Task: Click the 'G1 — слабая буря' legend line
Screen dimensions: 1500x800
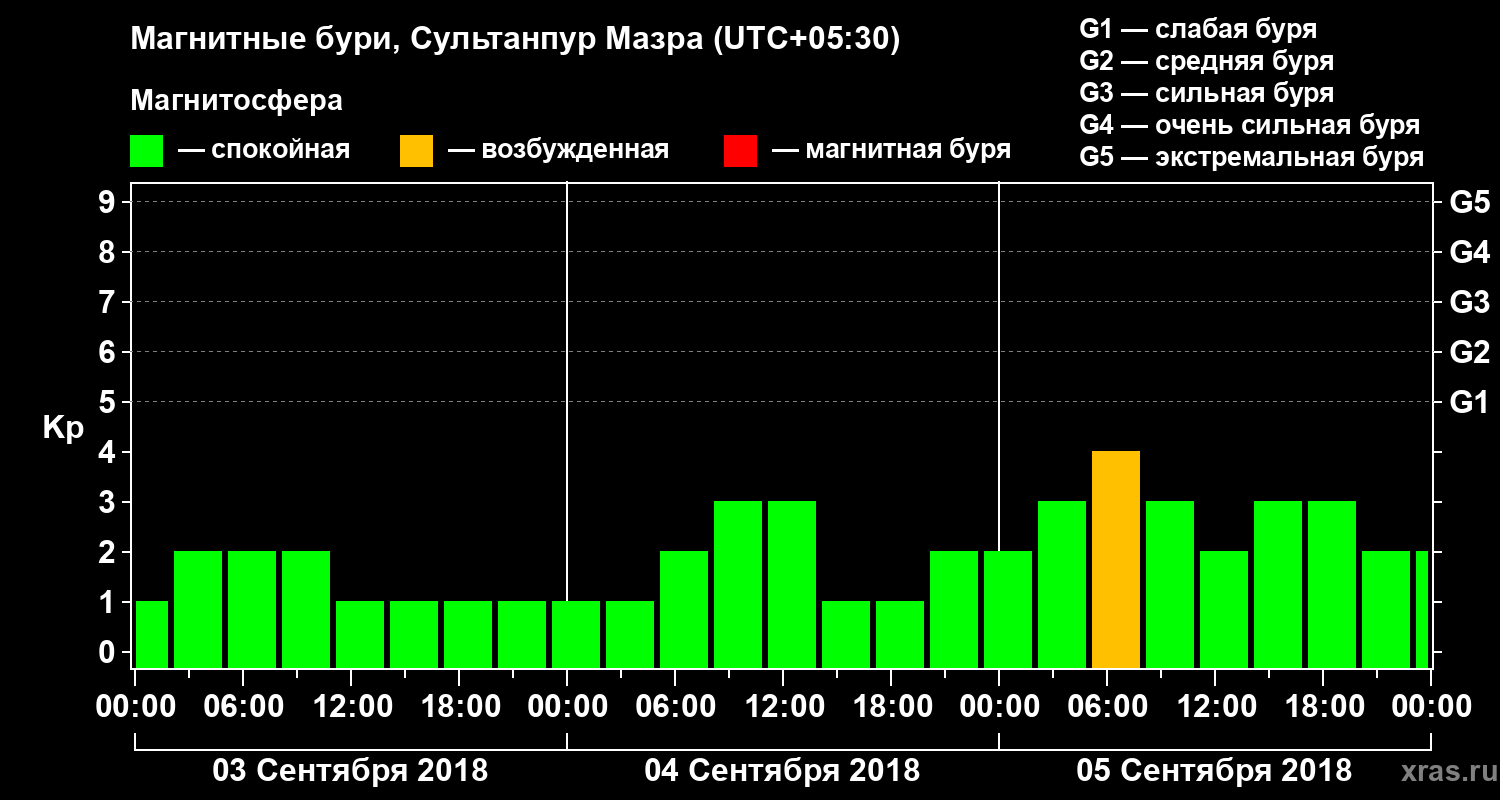Action: (x=1198, y=29)
